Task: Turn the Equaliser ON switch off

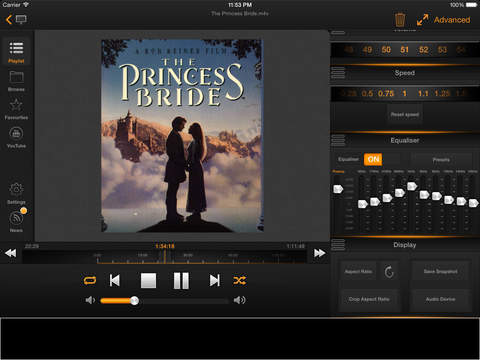Action: tap(382, 159)
